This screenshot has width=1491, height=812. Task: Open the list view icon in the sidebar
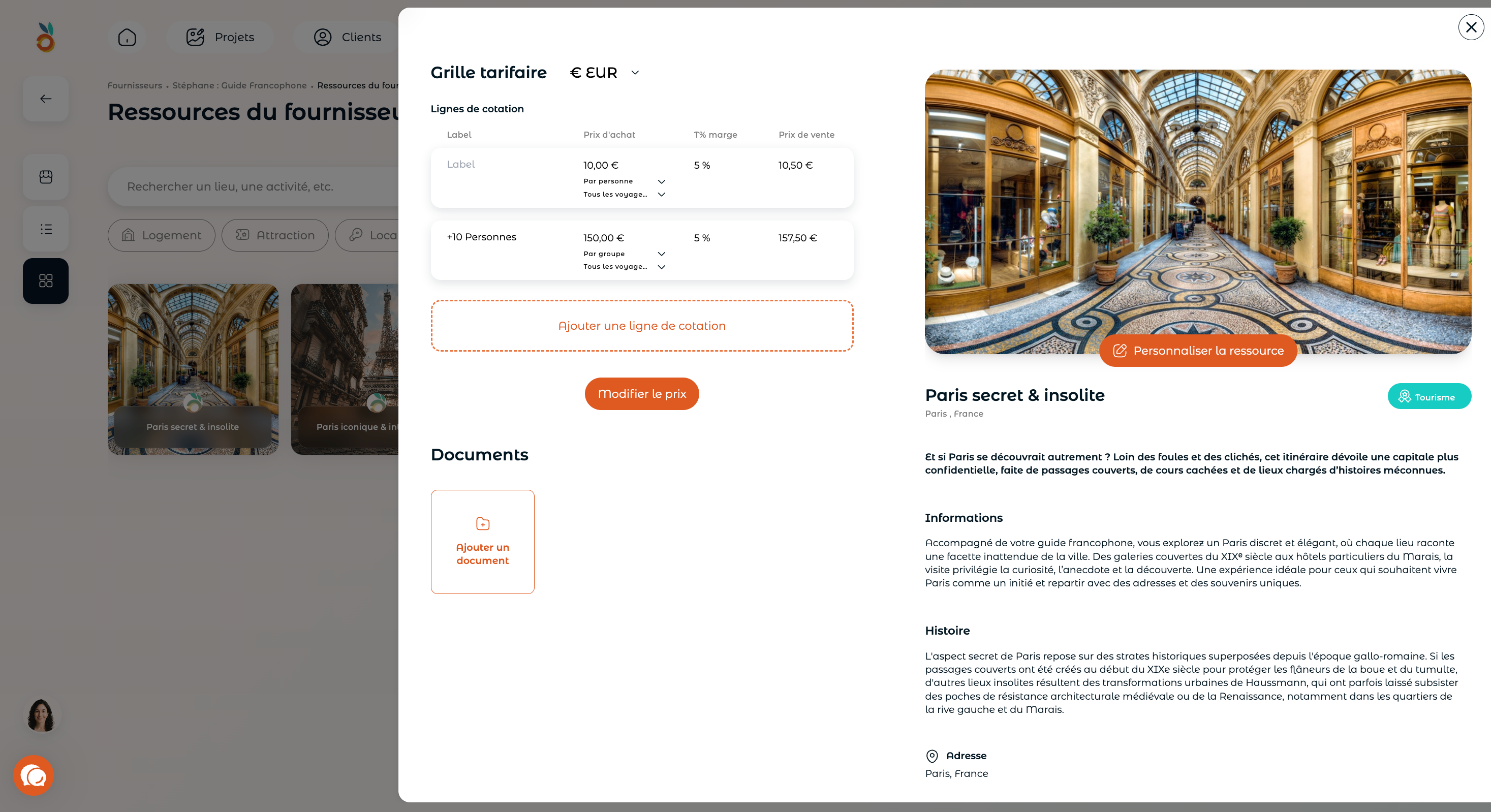(x=46, y=229)
